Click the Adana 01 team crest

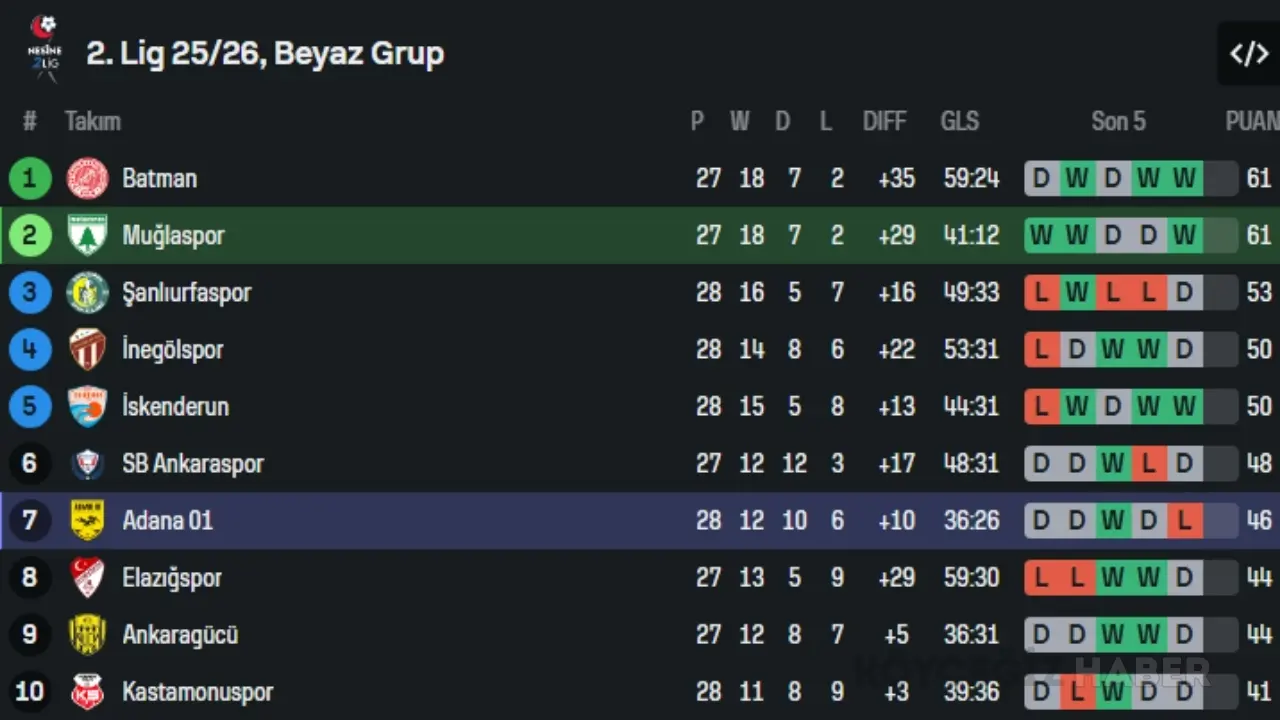[x=87, y=520]
